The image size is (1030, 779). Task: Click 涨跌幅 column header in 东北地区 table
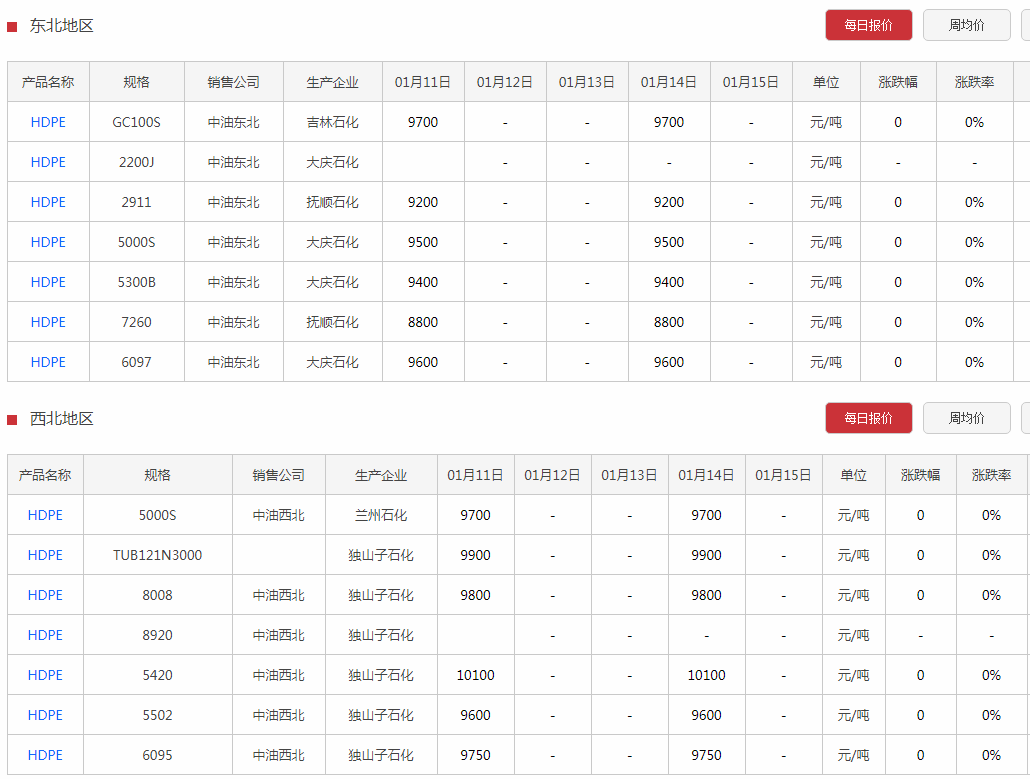point(898,82)
